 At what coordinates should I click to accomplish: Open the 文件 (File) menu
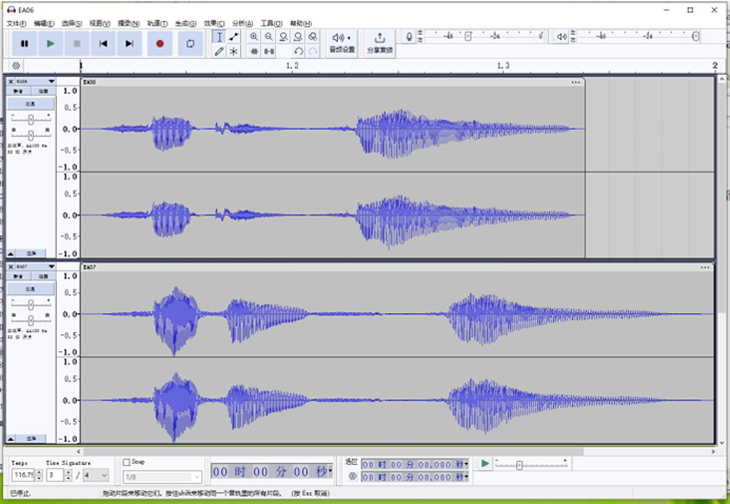coord(15,22)
